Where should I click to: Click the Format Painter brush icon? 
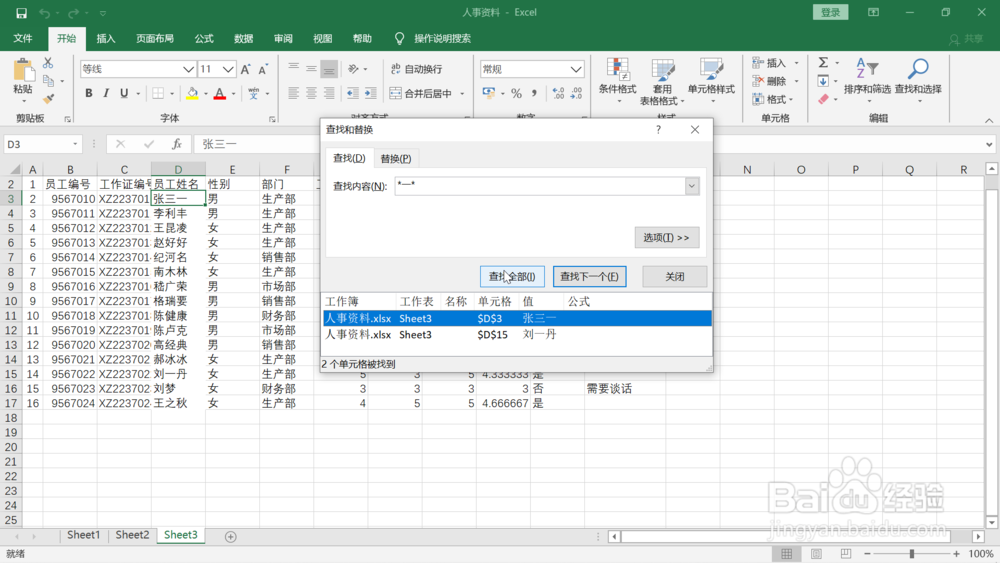click(48, 98)
